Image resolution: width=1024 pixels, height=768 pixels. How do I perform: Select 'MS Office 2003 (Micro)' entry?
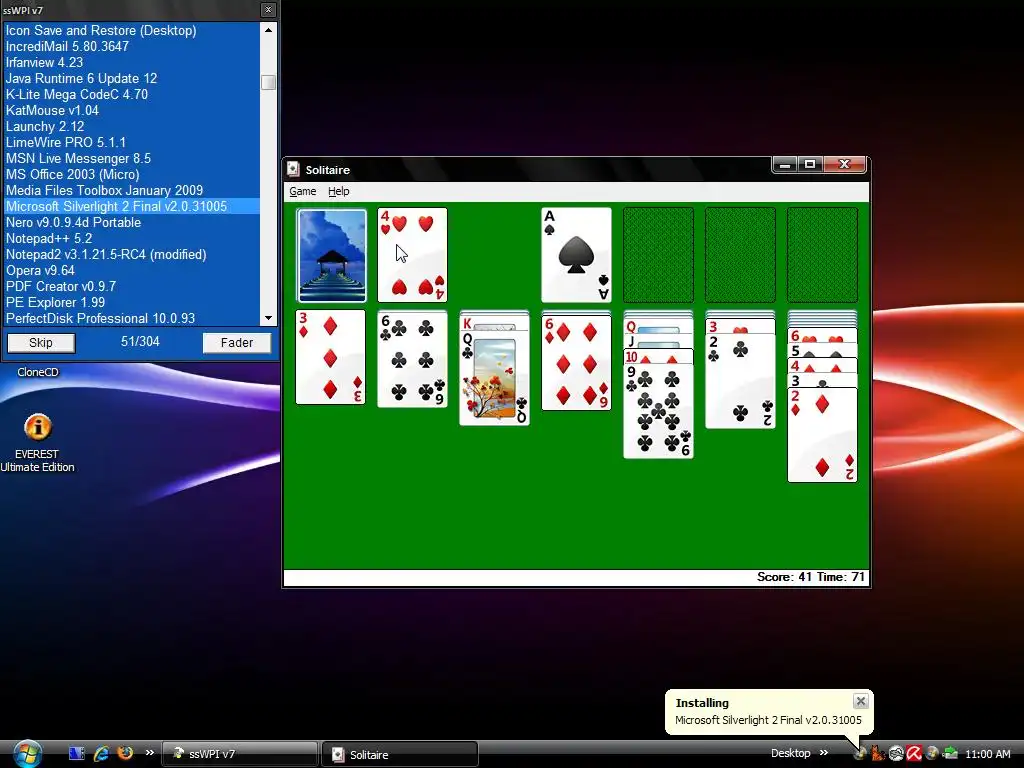tap(132, 174)
